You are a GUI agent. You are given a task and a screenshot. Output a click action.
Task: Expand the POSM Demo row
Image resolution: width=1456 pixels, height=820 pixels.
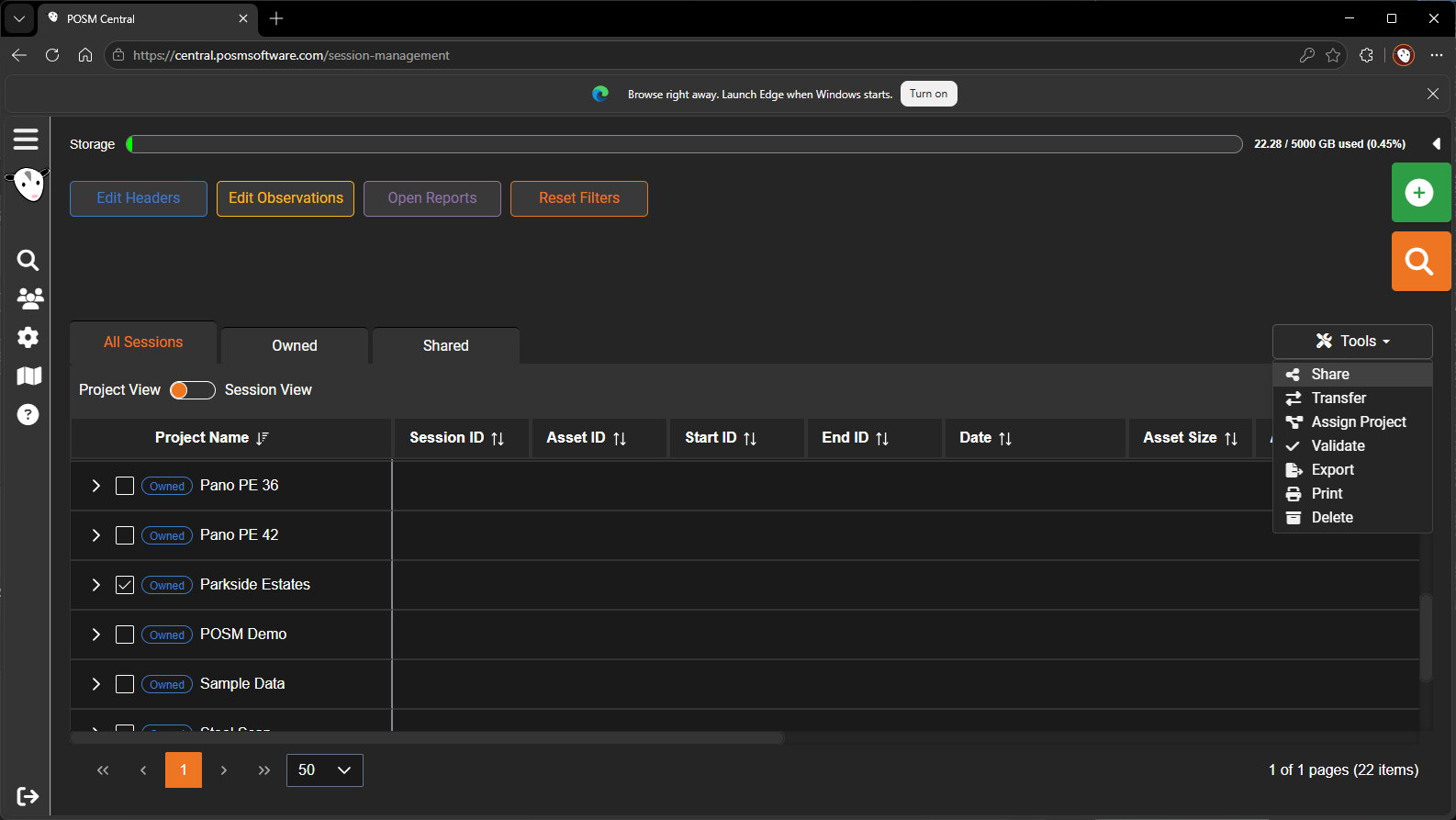click(x=96, y=635)
